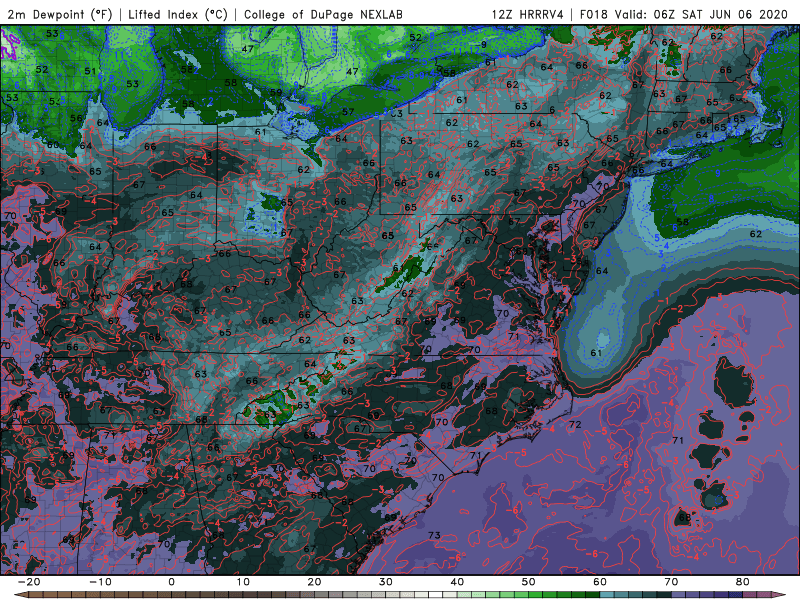800x600 pixels.
Task: Click the 'F018' forecast hour text
Action: [x=593, y=14]
